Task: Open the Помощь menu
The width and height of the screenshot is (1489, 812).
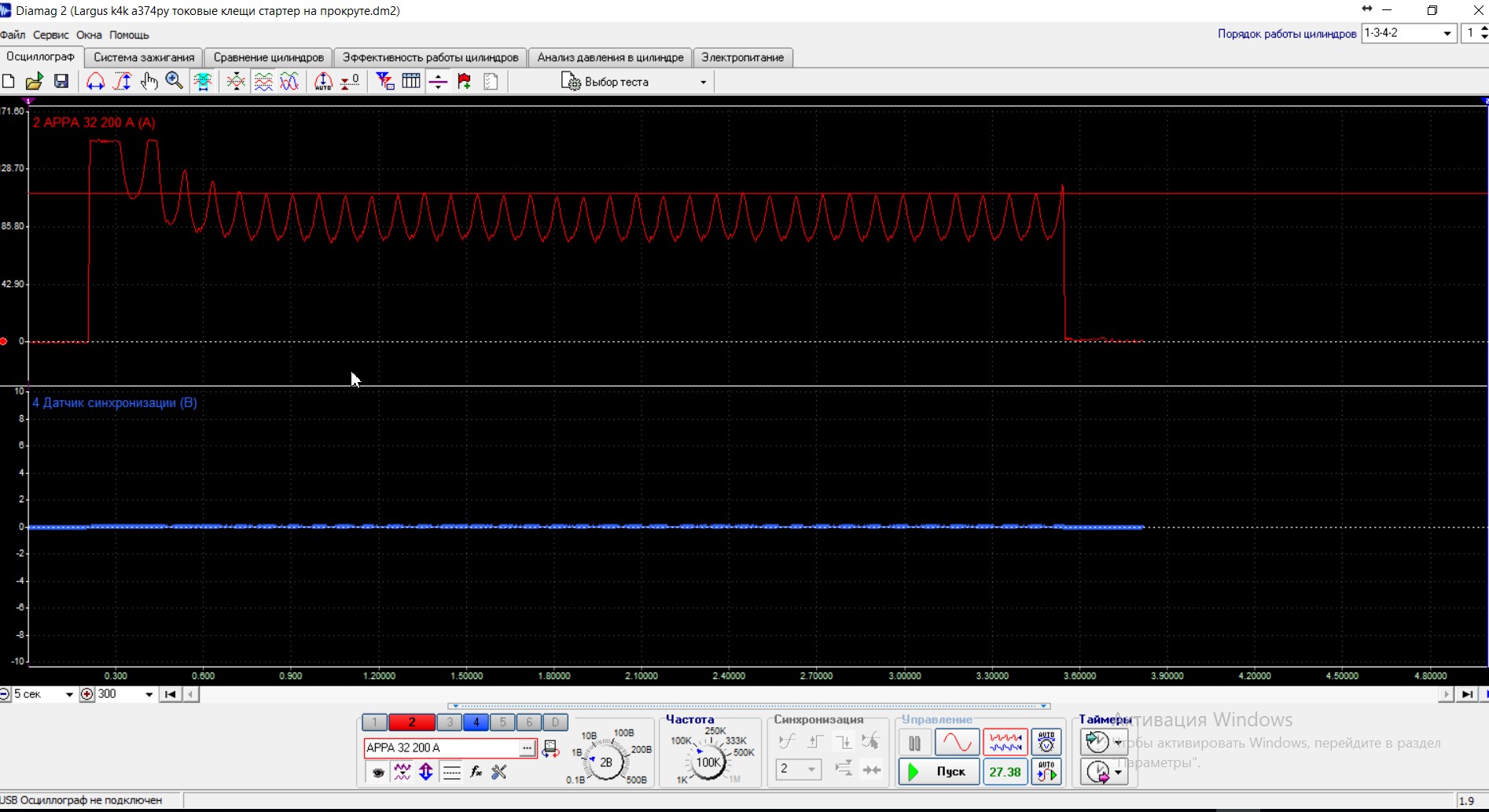Action: pos(129,35)
